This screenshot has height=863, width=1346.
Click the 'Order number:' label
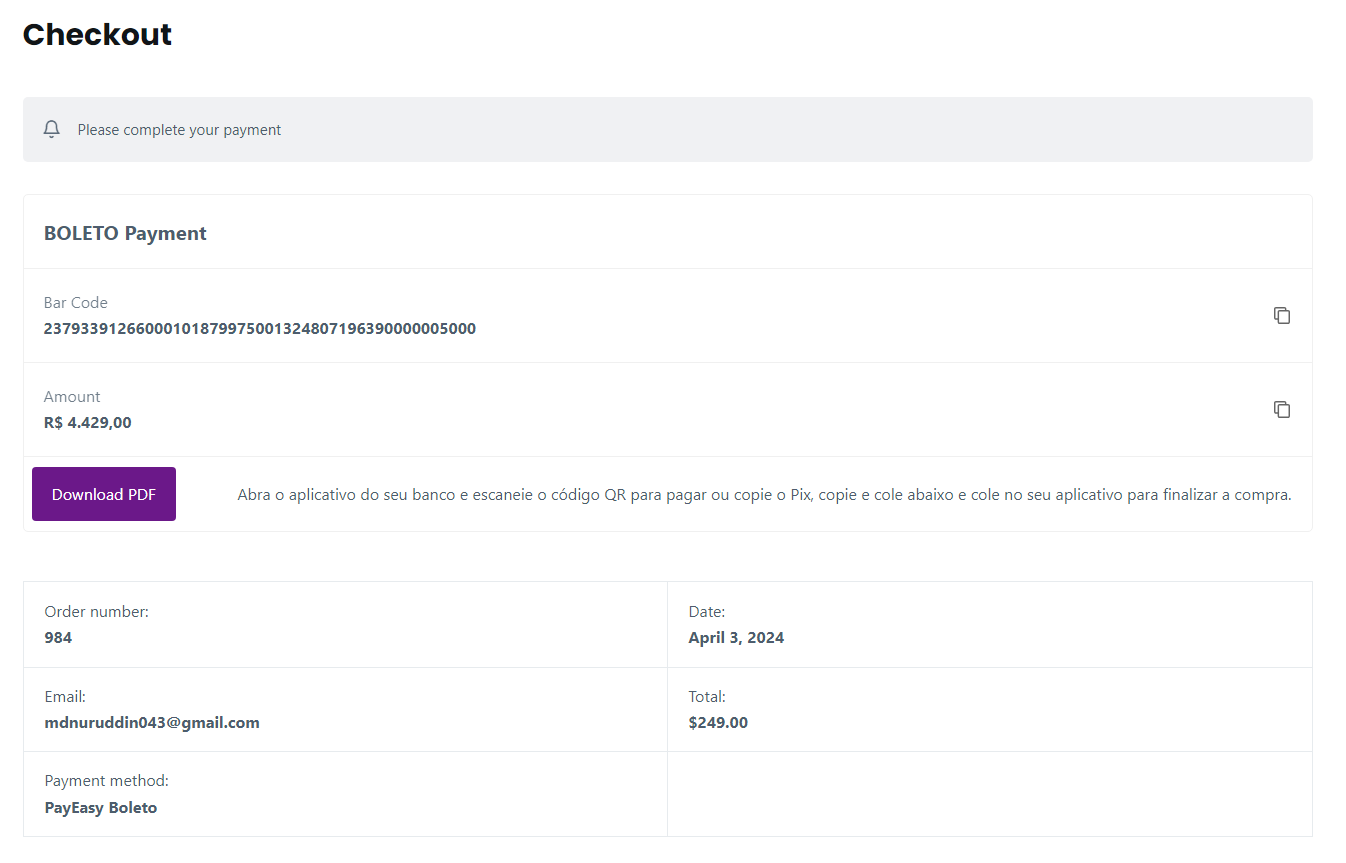96,612
